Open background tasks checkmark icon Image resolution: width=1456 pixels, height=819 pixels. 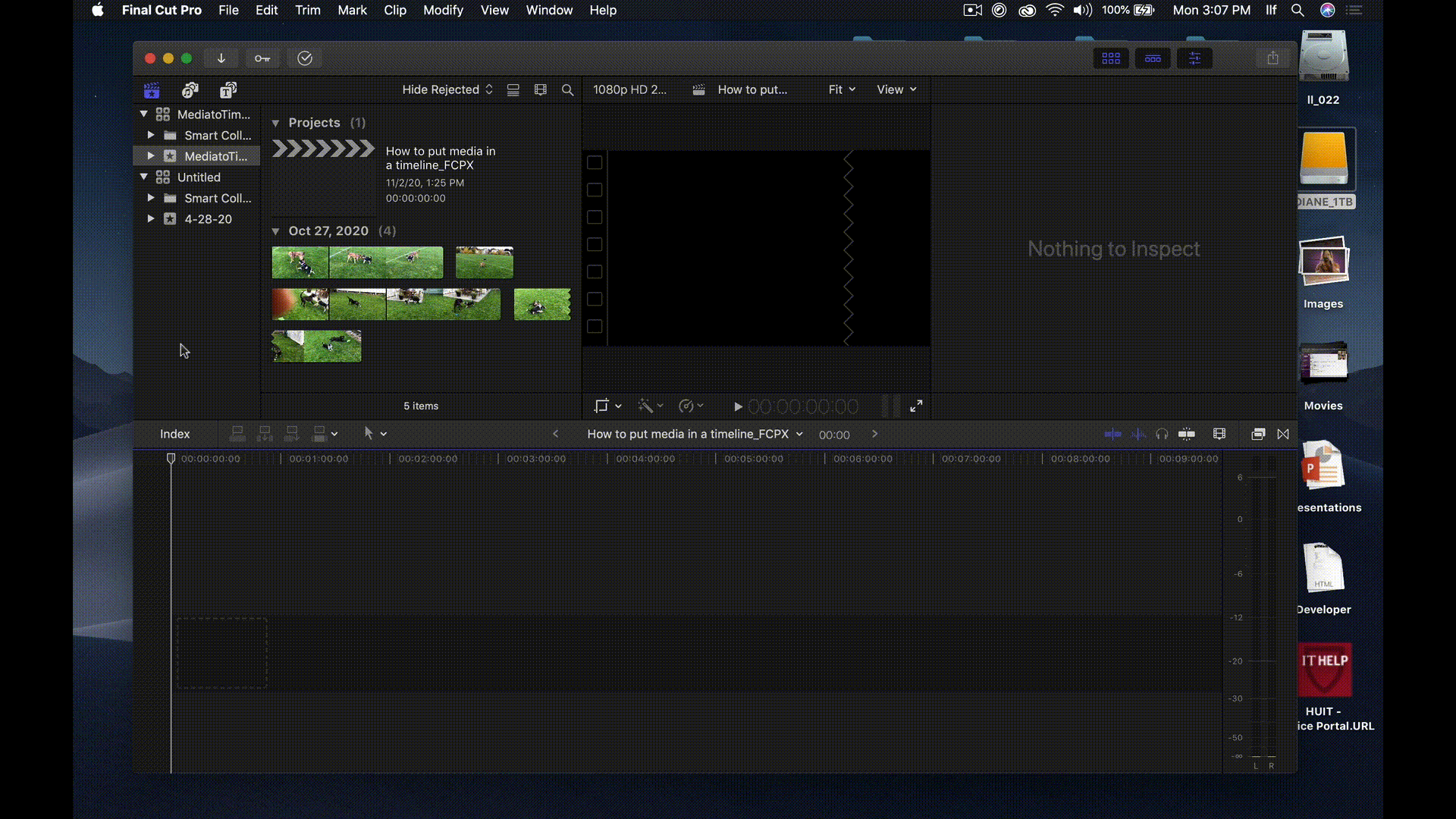305,58
